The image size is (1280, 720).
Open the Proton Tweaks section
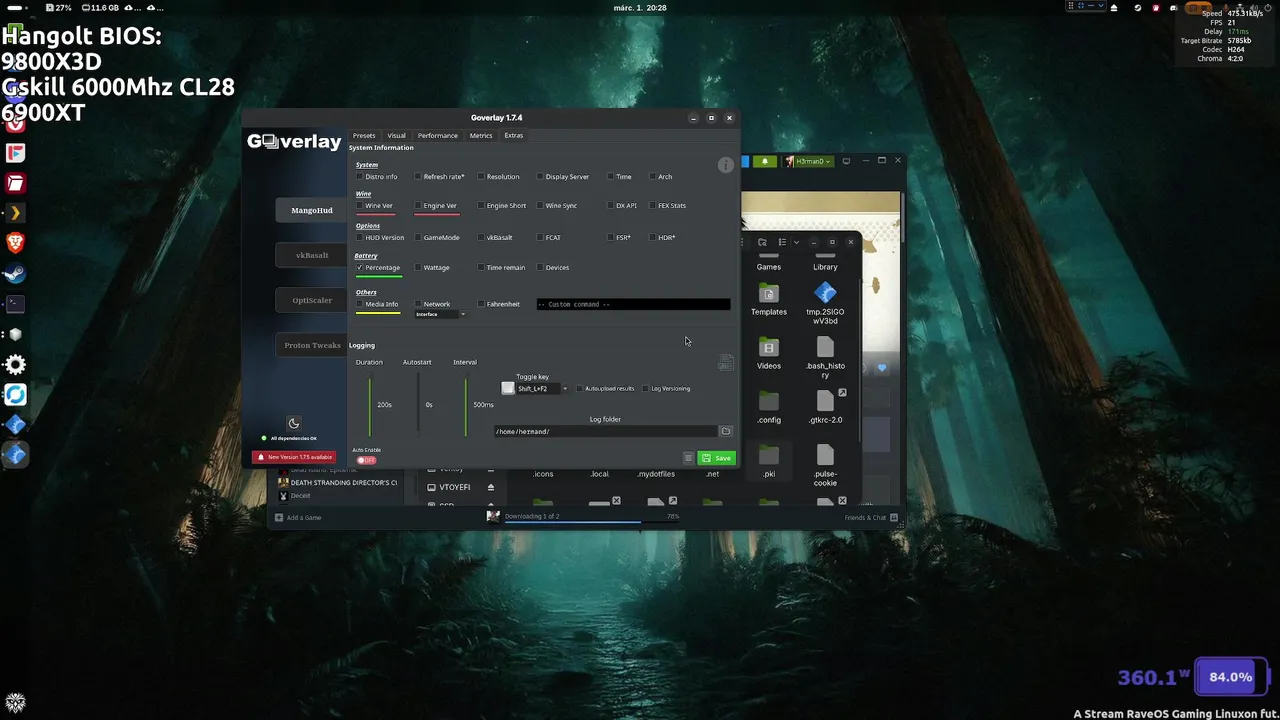pyautogui.click(x=312, y=345)
